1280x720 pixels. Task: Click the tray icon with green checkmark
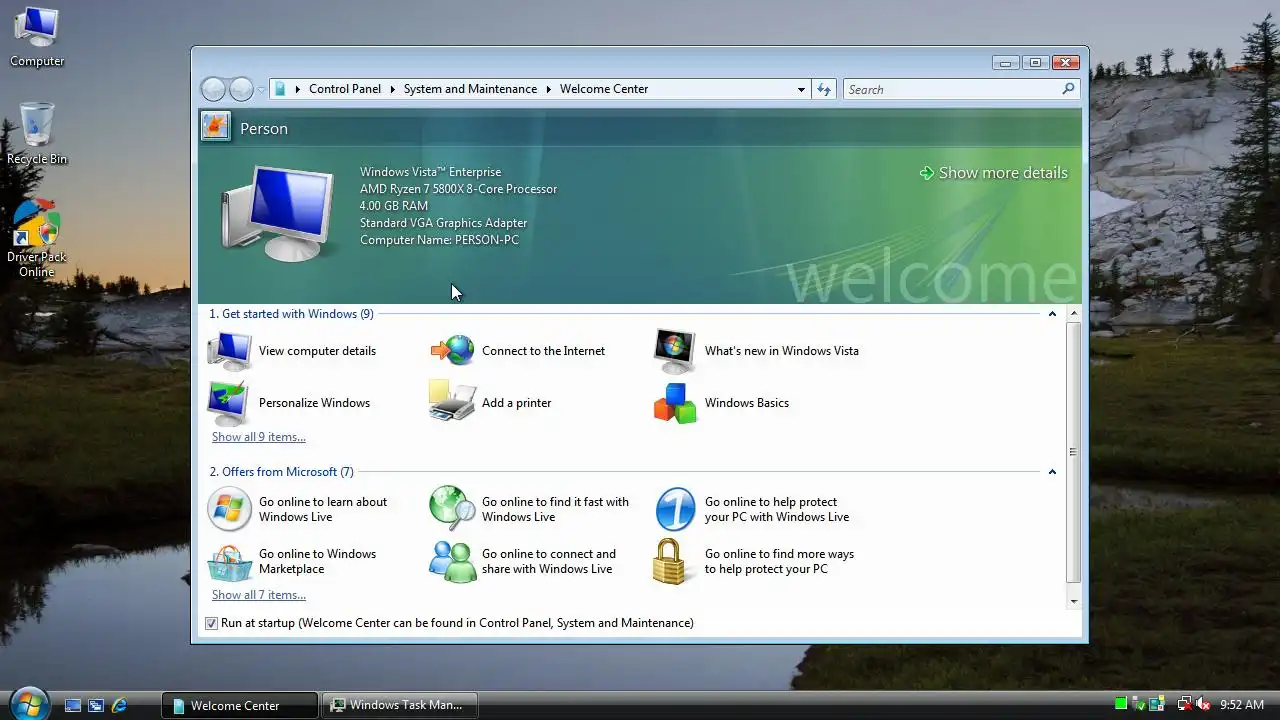(x=1139, y=705)
